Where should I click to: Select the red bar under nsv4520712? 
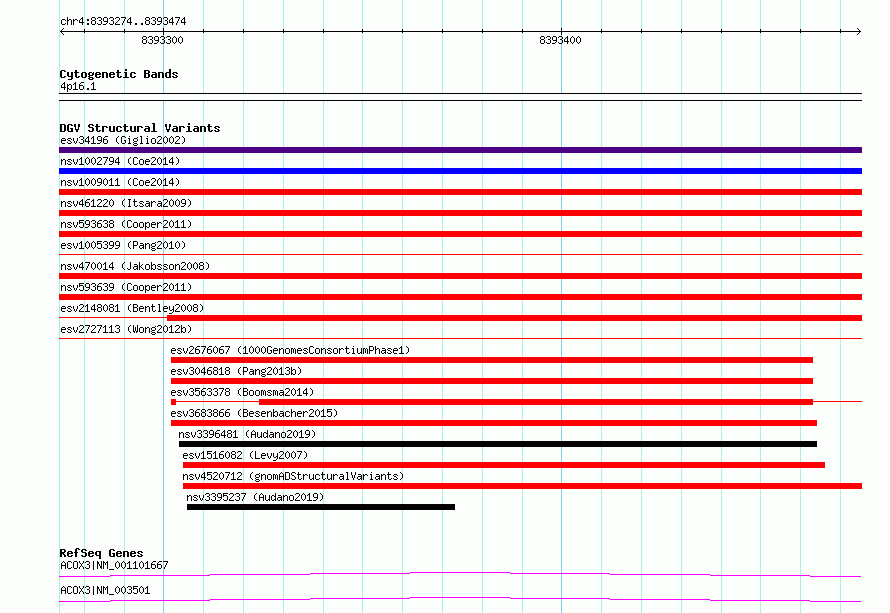(522, 486)
